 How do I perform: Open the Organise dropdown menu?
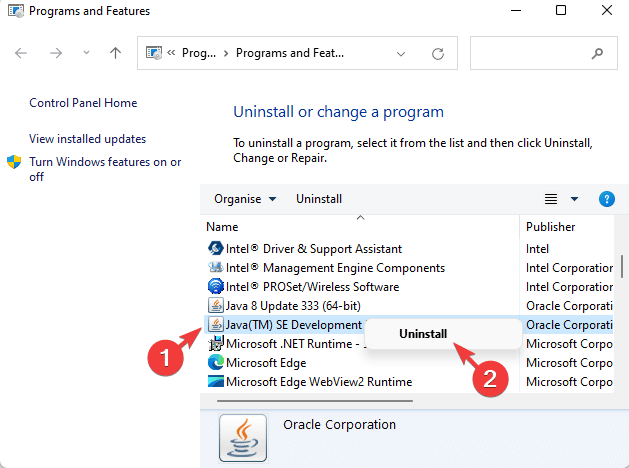(245, 199)
